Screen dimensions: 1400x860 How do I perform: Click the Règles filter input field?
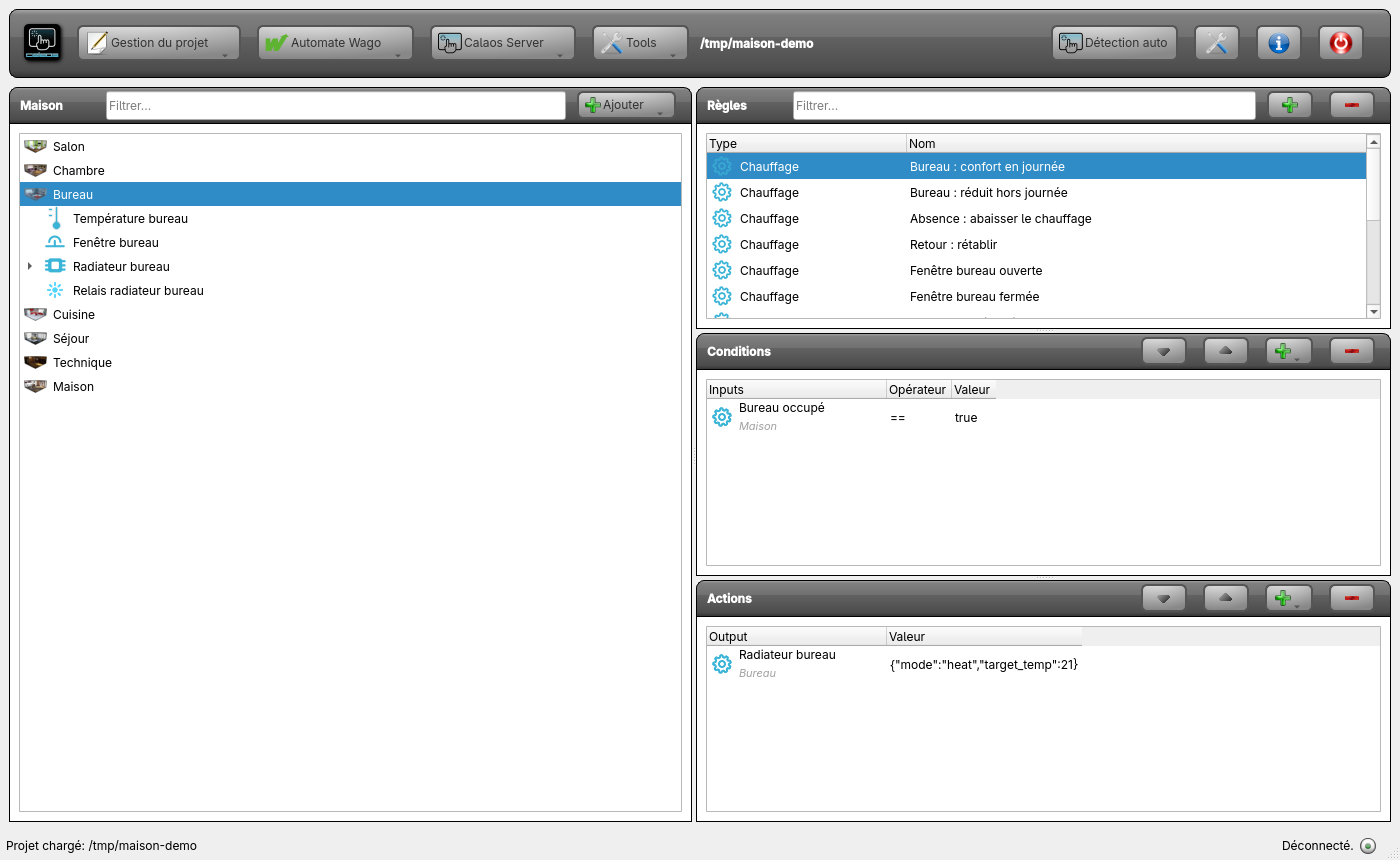pyautogui.click(x=1024, y=105)
